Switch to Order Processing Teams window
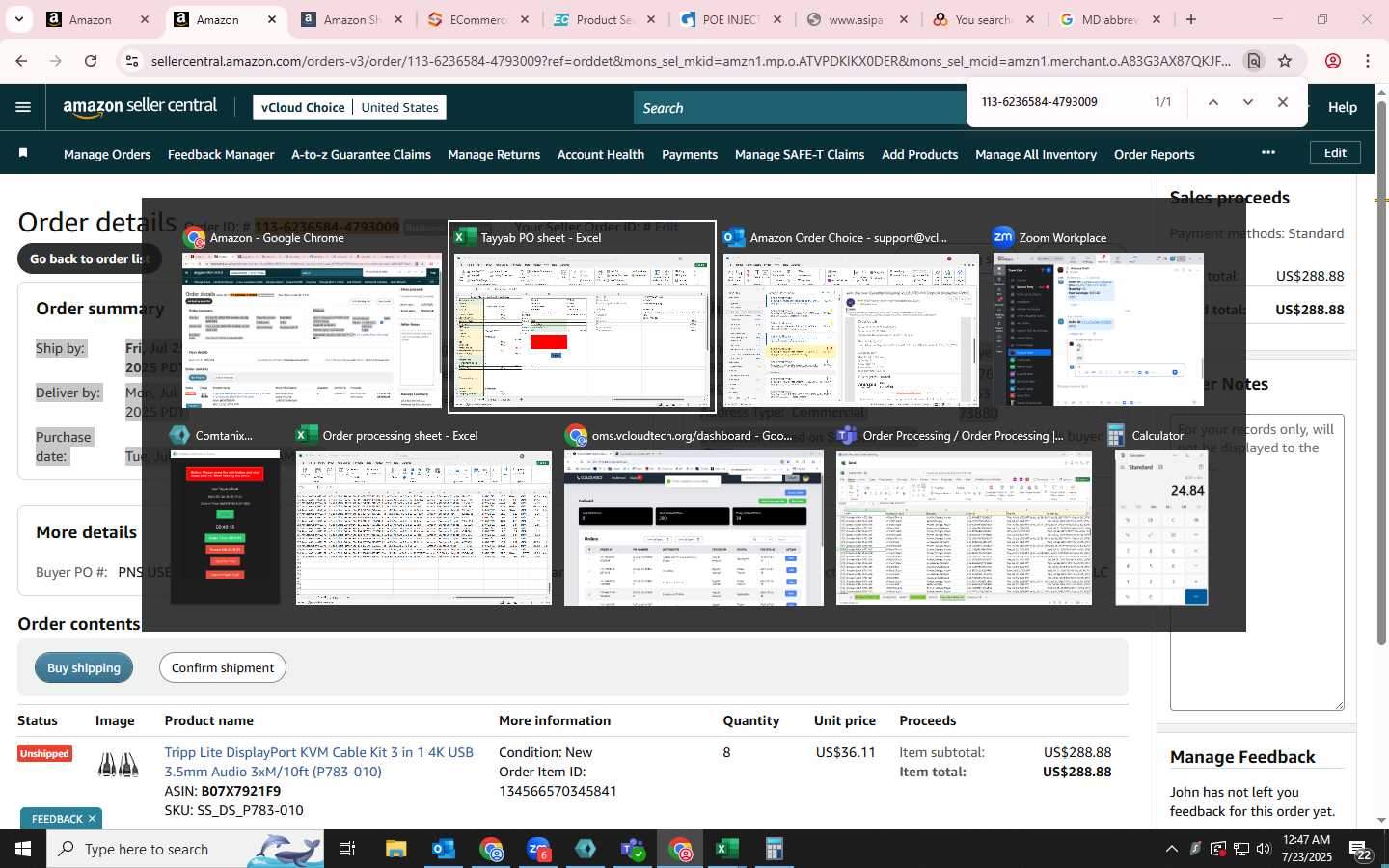1389x868 pixels. [964, 517]
